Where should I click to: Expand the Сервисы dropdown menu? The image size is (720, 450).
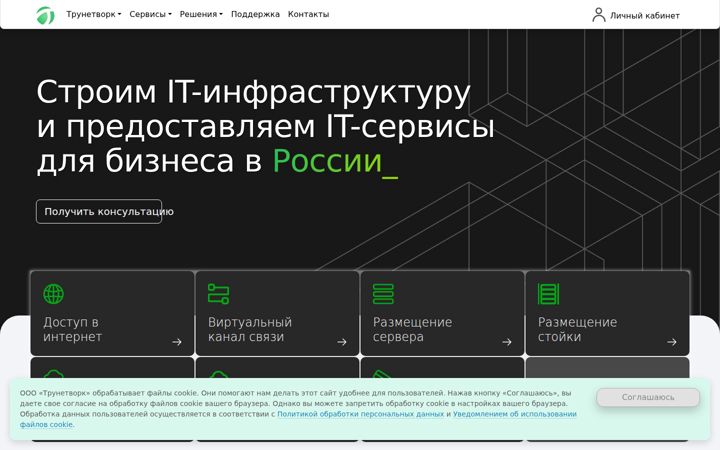(150, 14)
